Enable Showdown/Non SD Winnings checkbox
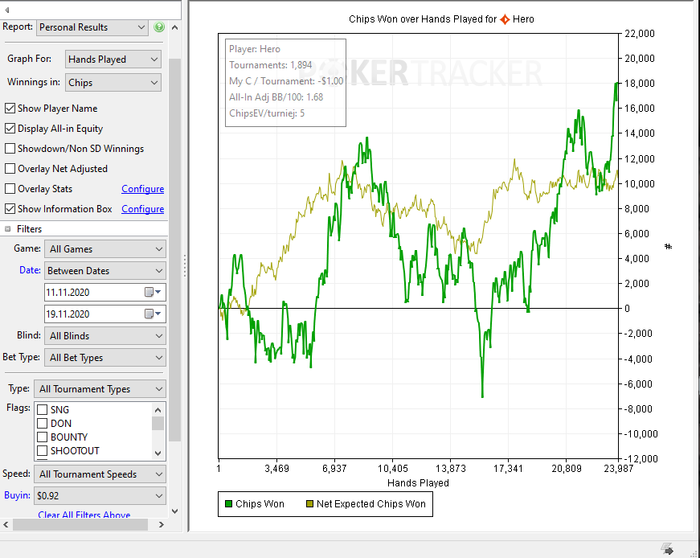The image size is (700, 558). (10, 149)
